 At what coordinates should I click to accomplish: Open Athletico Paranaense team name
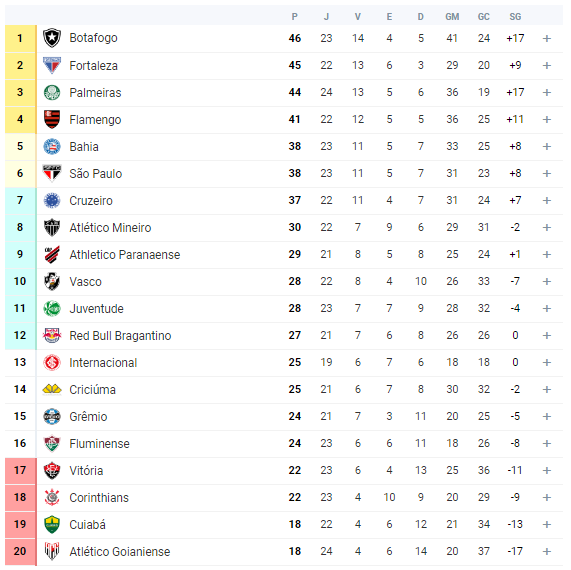pyautogui.click(x=125, y=255)
